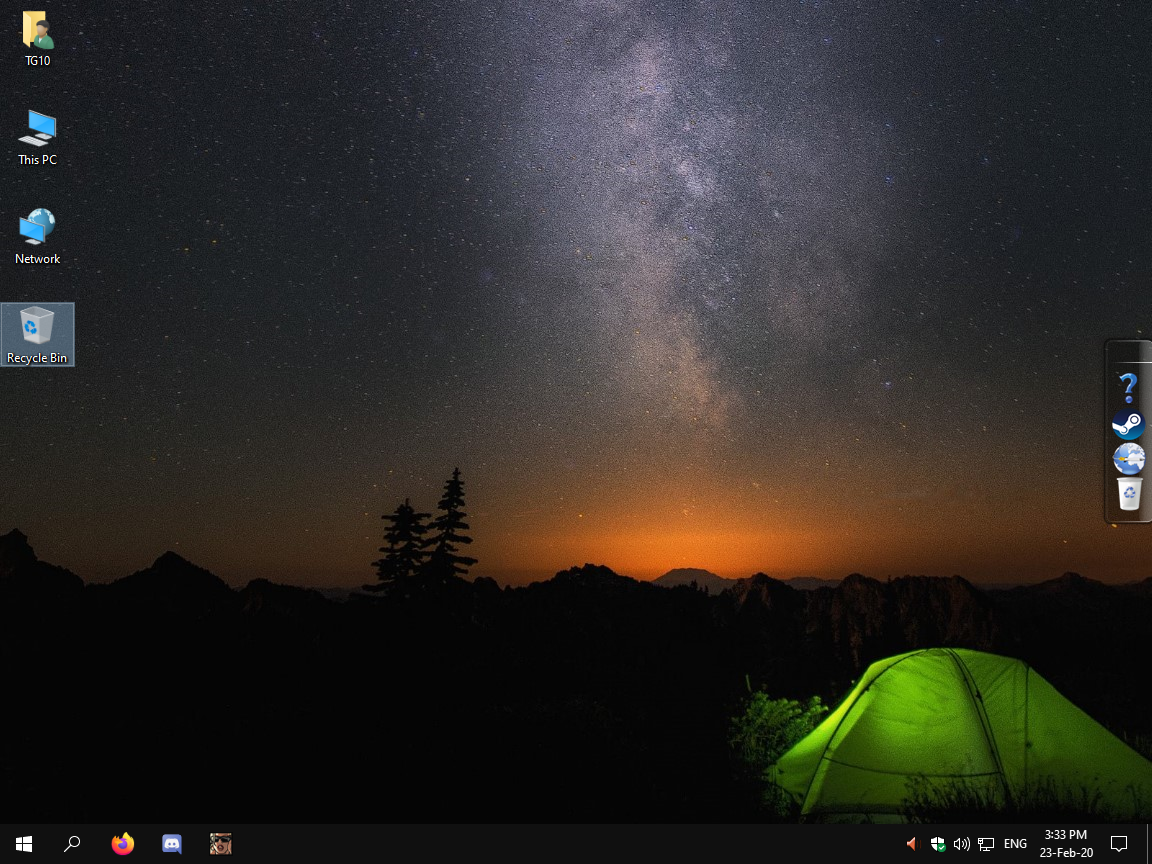Open the recycle bin in the side dock
The width and height of the screenshot is (1152, 864).
point(1128,493)
